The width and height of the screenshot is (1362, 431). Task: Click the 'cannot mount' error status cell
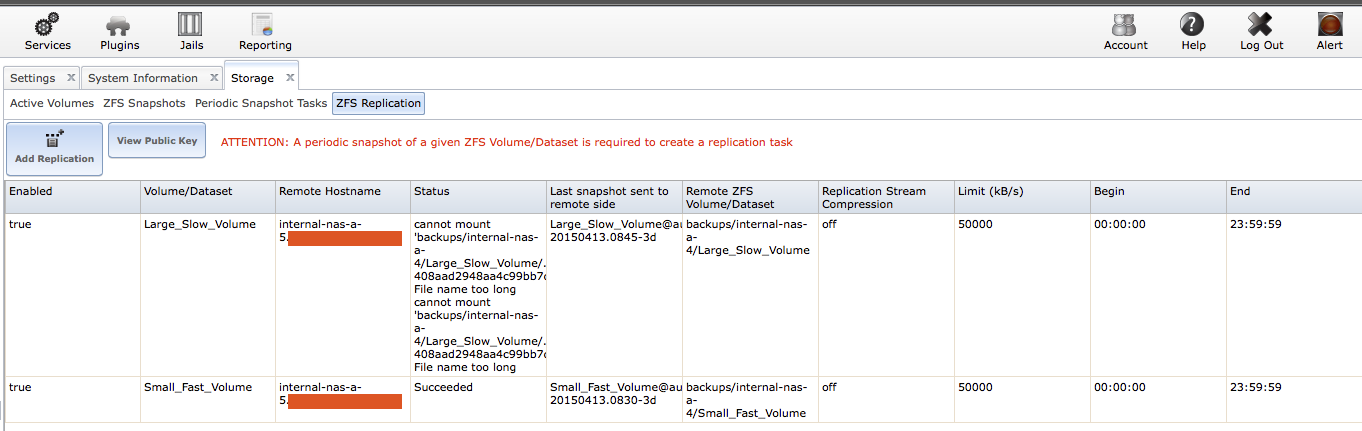477,295
